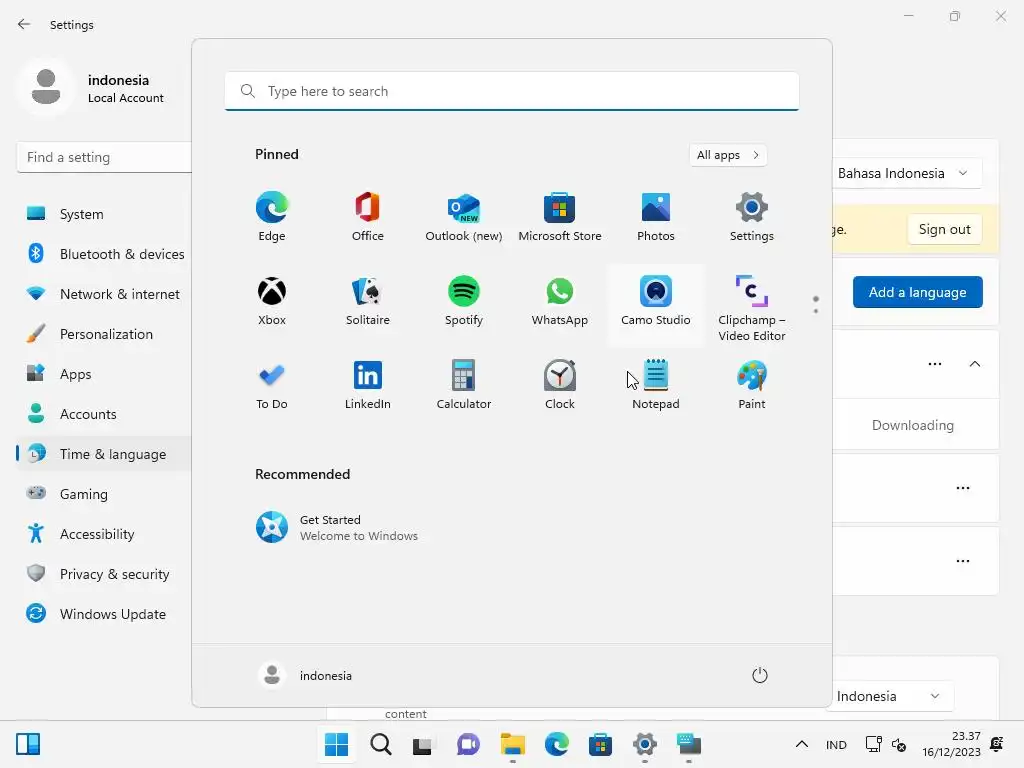Screen dimensions: 1024x768
Task: Launch Clipchamp Video Editor
Action: tap(752, 308)
